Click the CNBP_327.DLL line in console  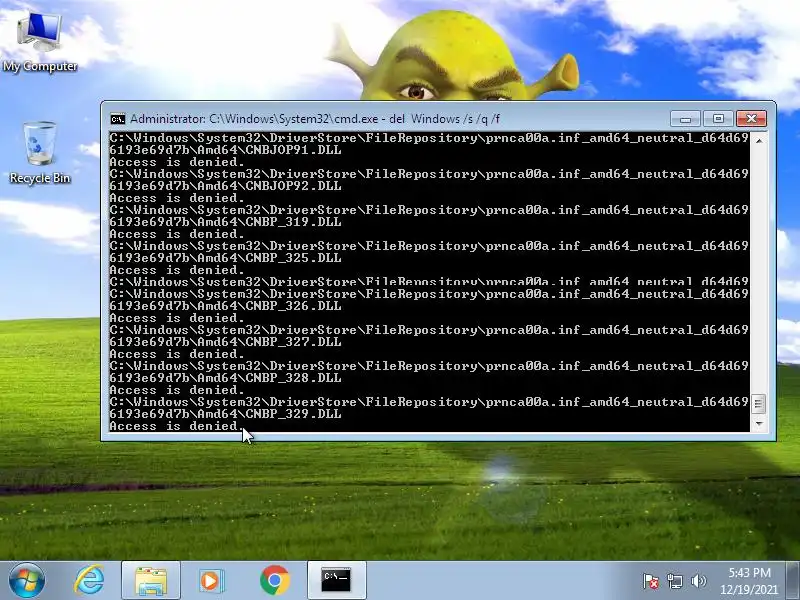[225, 342]
